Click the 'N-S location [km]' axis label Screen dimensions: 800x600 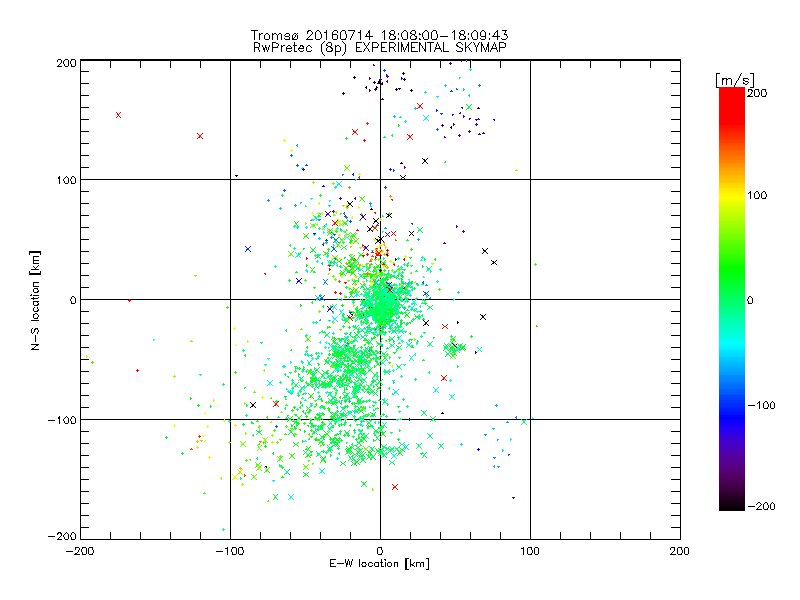35,301
